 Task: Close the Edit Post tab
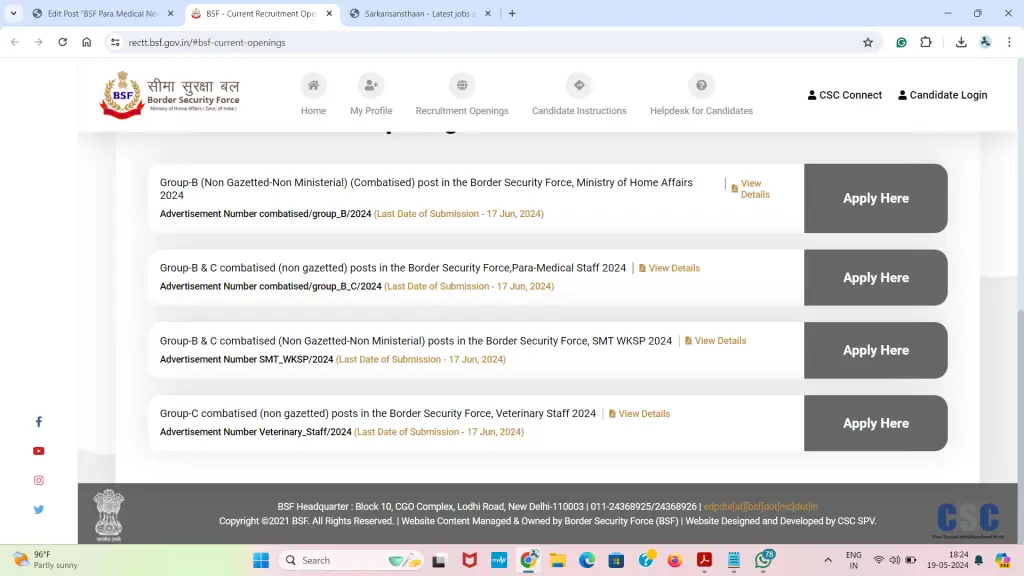171,14
